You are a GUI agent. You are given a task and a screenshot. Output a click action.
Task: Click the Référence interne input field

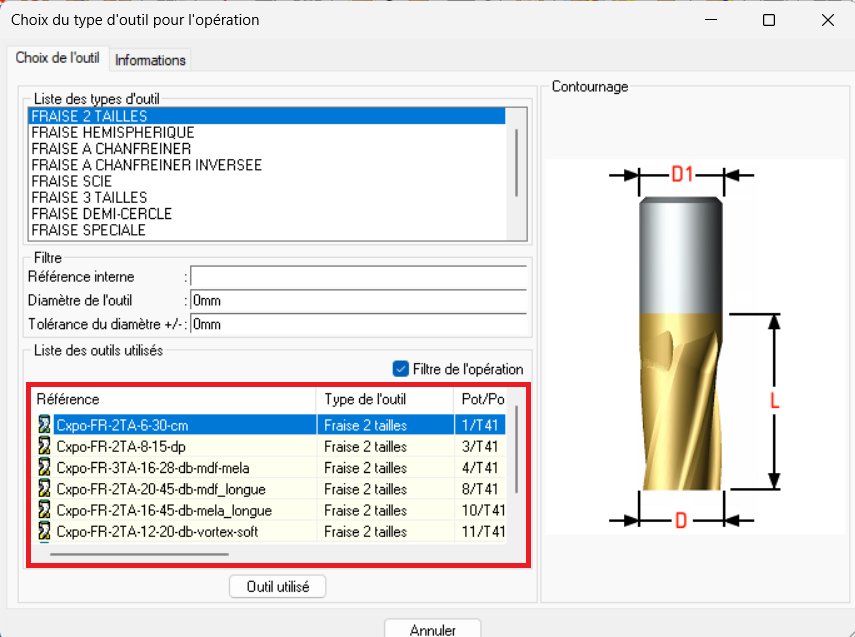pyautogui.click(x=358, y=277)
